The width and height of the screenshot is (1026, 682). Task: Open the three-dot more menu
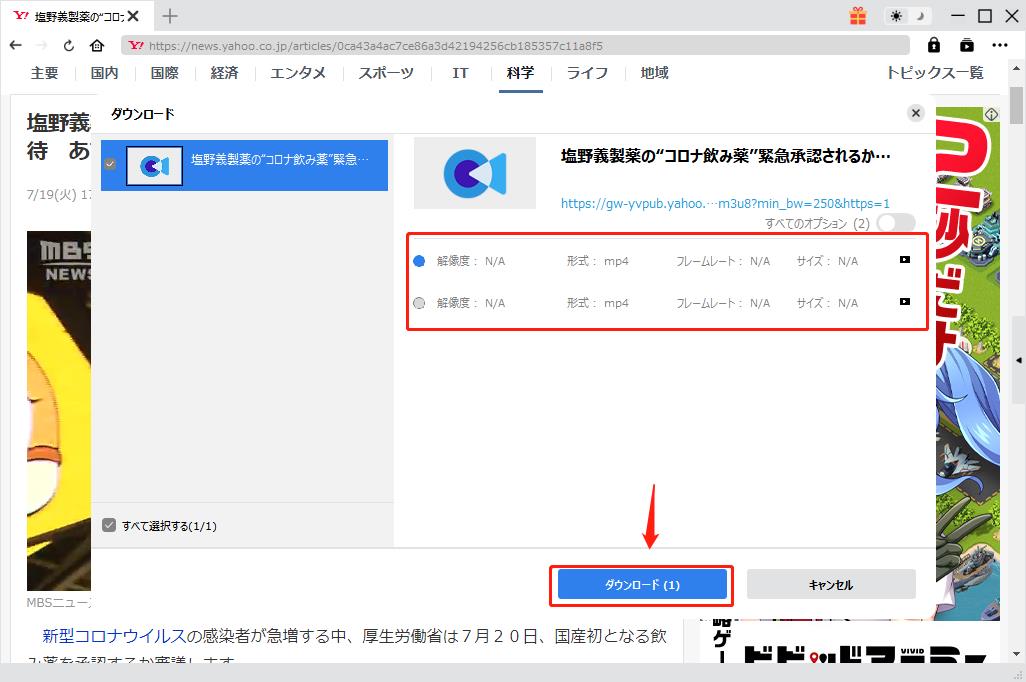click(1000, 45)
